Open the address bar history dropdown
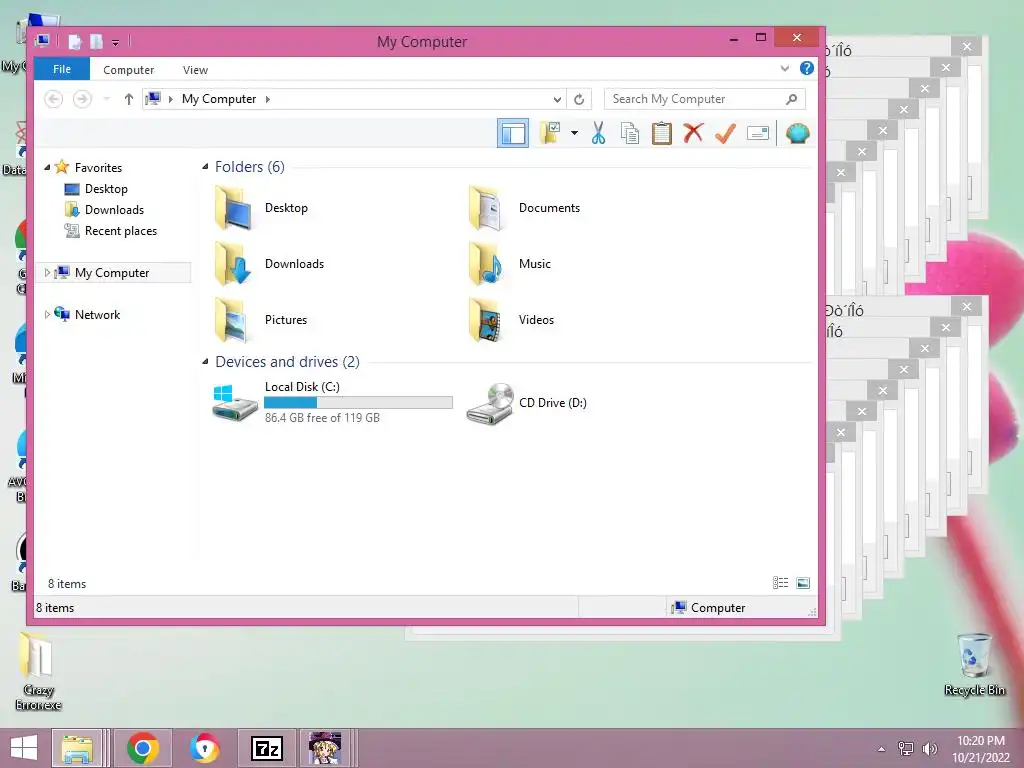Screen dimensions: 1024x768 (x=557, y=99)
